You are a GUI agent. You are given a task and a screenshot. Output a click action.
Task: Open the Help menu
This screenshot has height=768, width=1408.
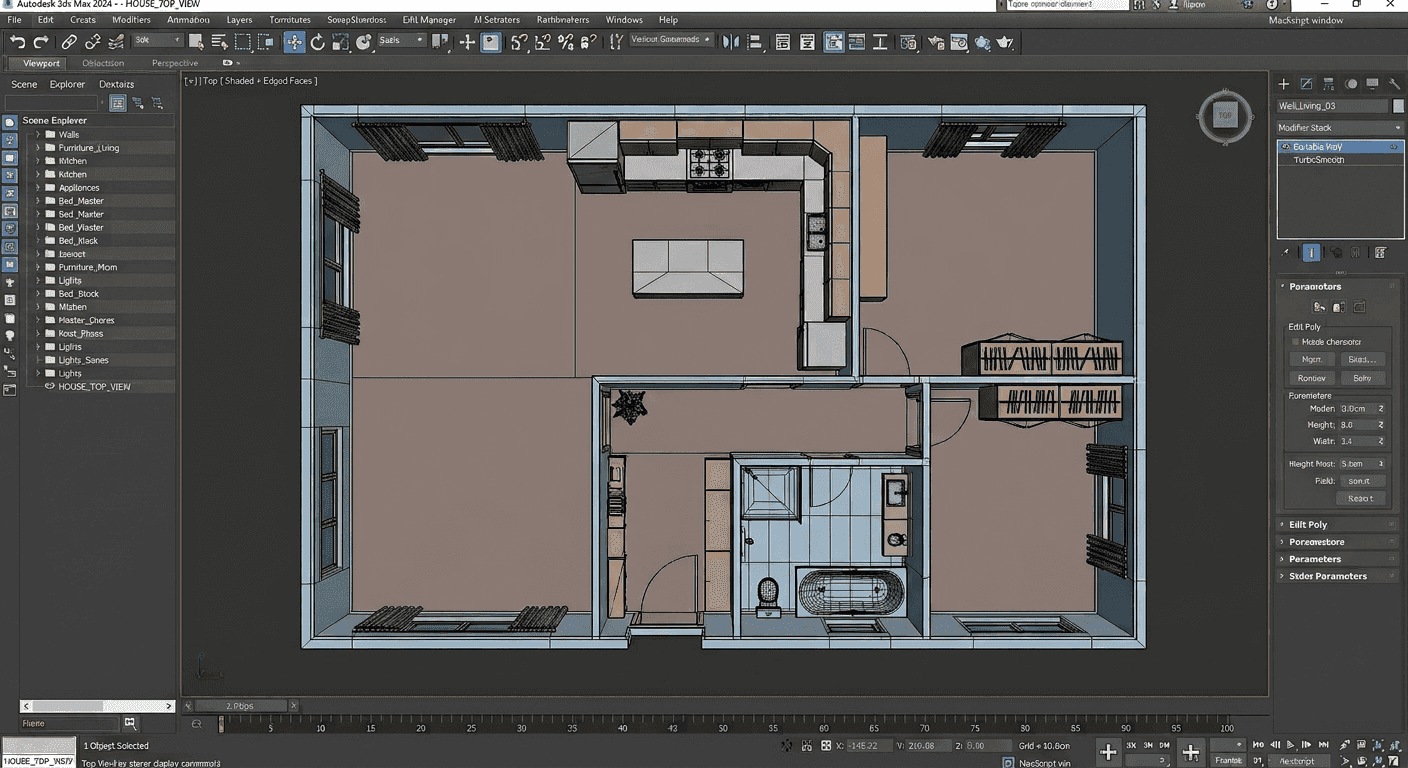[668, 19]
